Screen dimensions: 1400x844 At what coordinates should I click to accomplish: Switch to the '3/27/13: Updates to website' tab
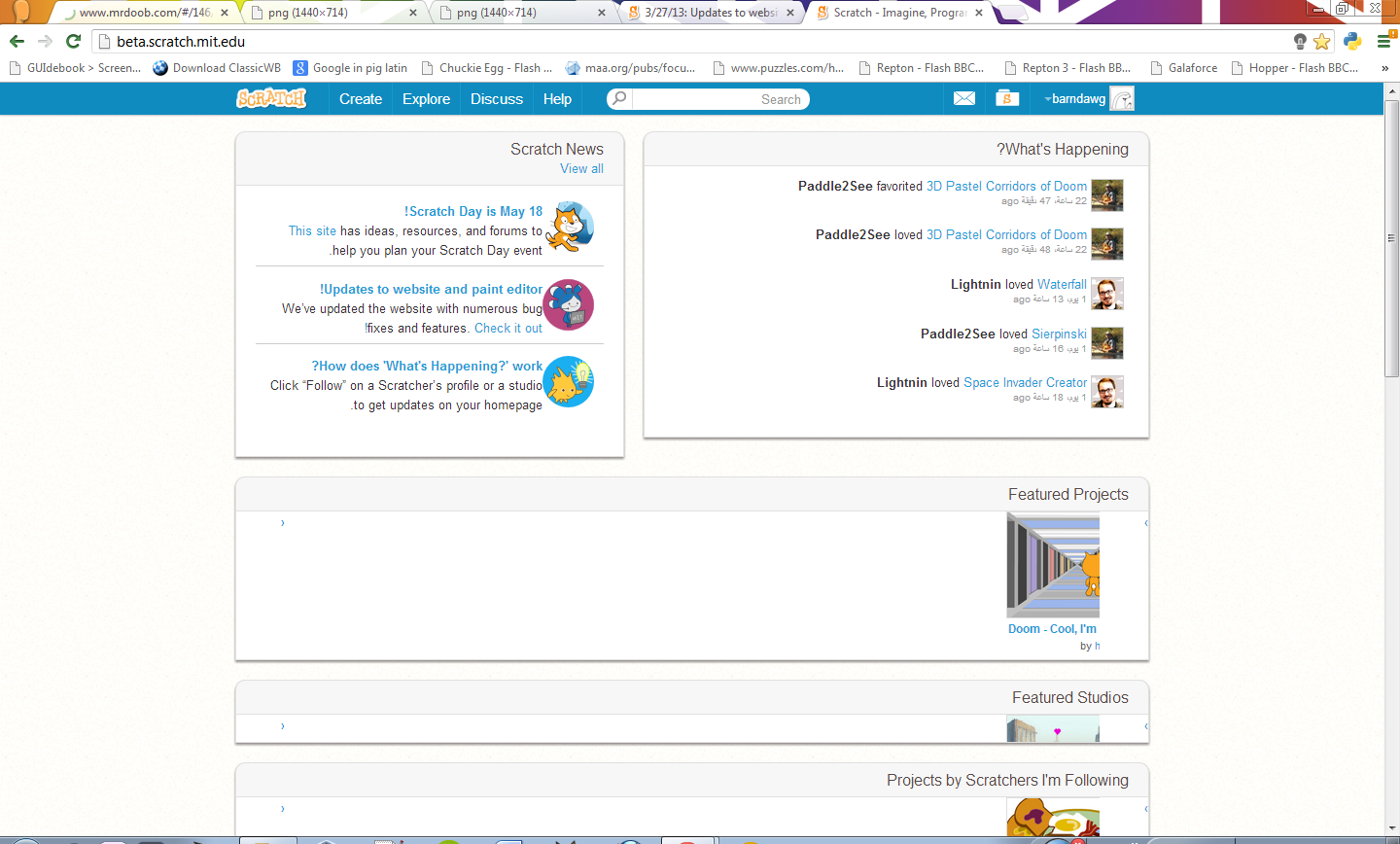click(710, 13)
